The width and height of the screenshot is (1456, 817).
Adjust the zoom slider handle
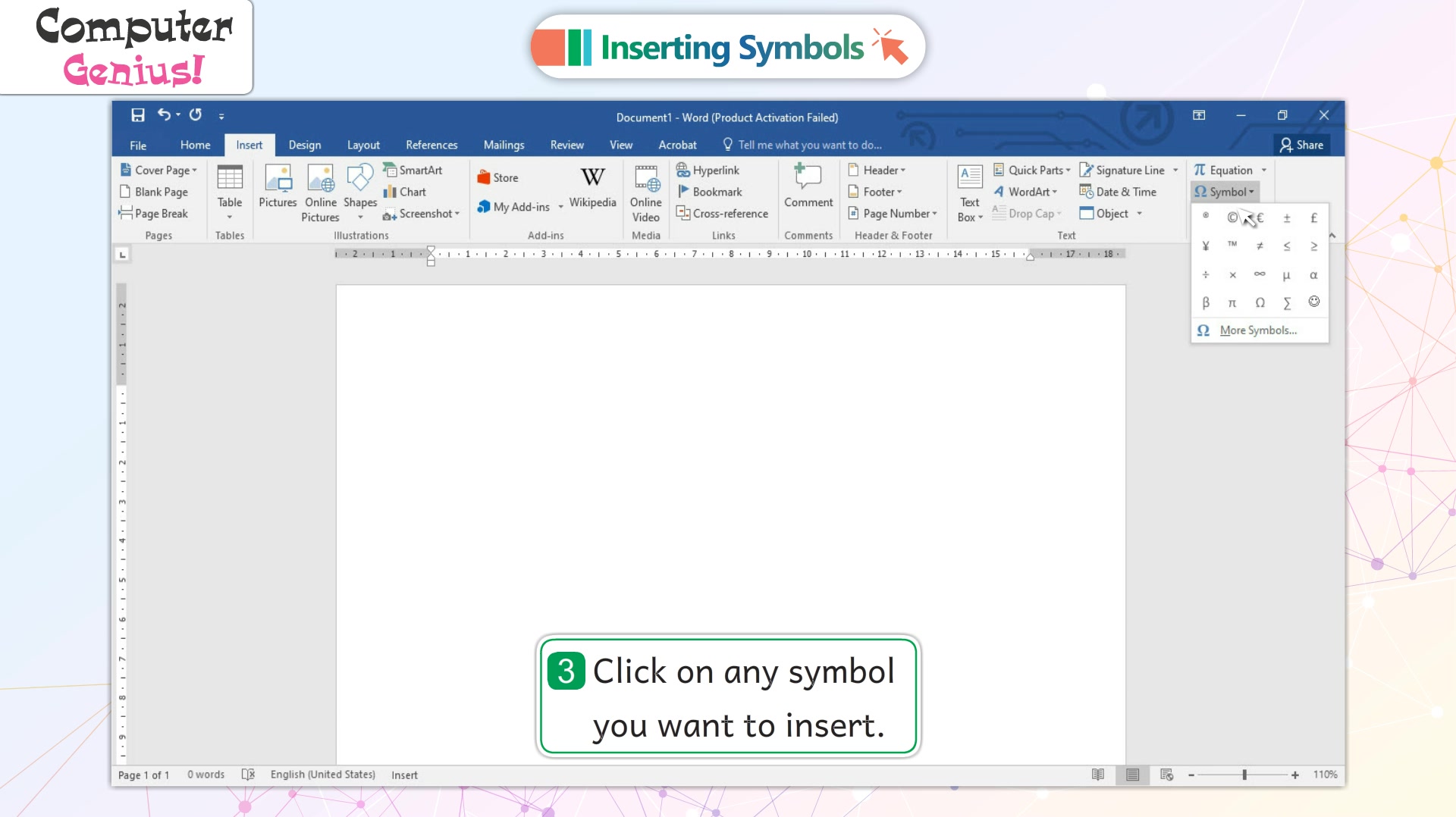click(x=1244, y=775)
